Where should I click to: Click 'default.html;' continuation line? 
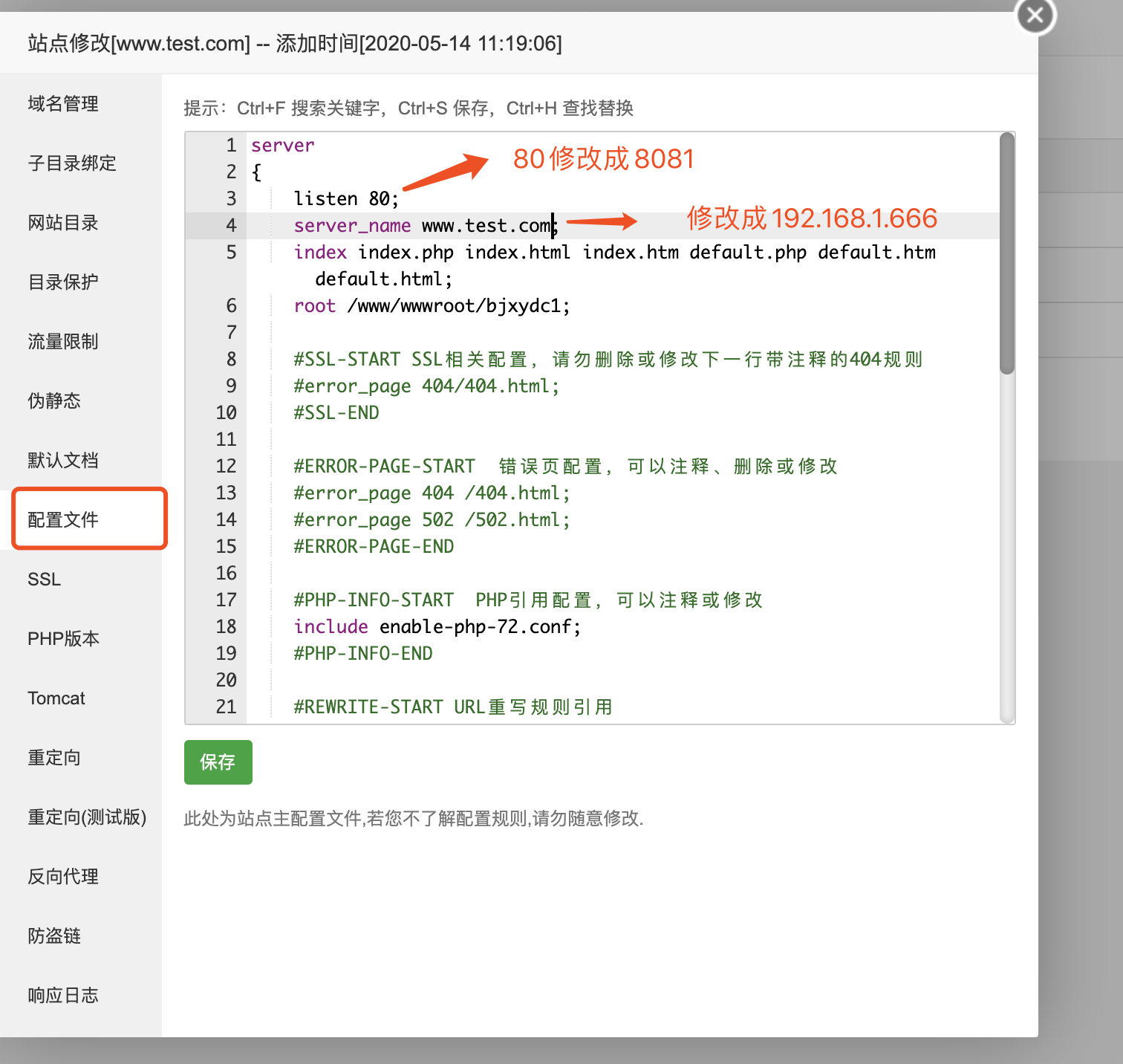pos(383,279)
